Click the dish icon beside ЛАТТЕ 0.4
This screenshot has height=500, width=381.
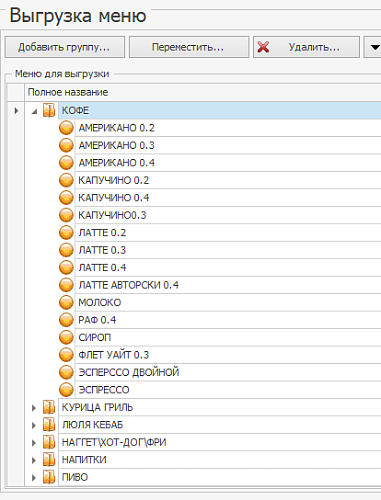(66, 267)
